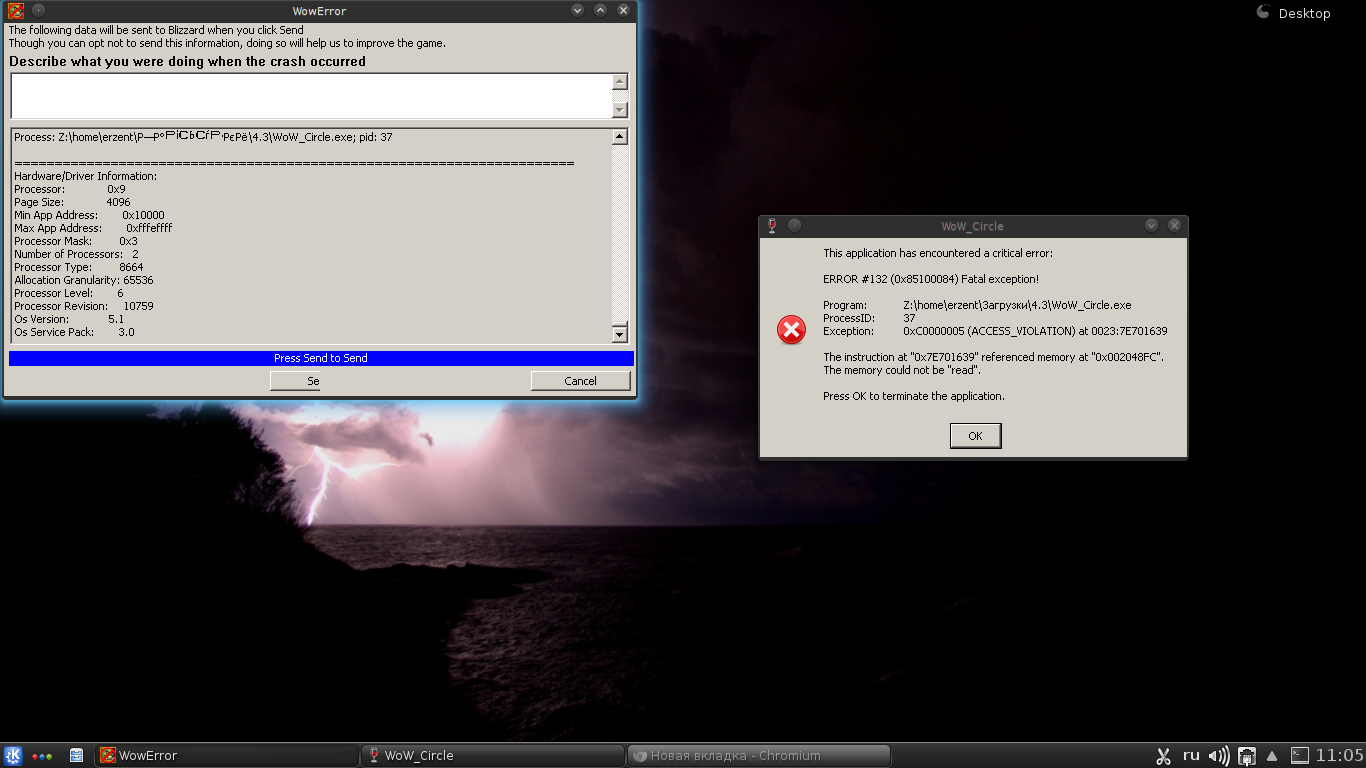Open the KDE application launcher
This screenshot has width=1366, height=768.
(x=13, y=756)
